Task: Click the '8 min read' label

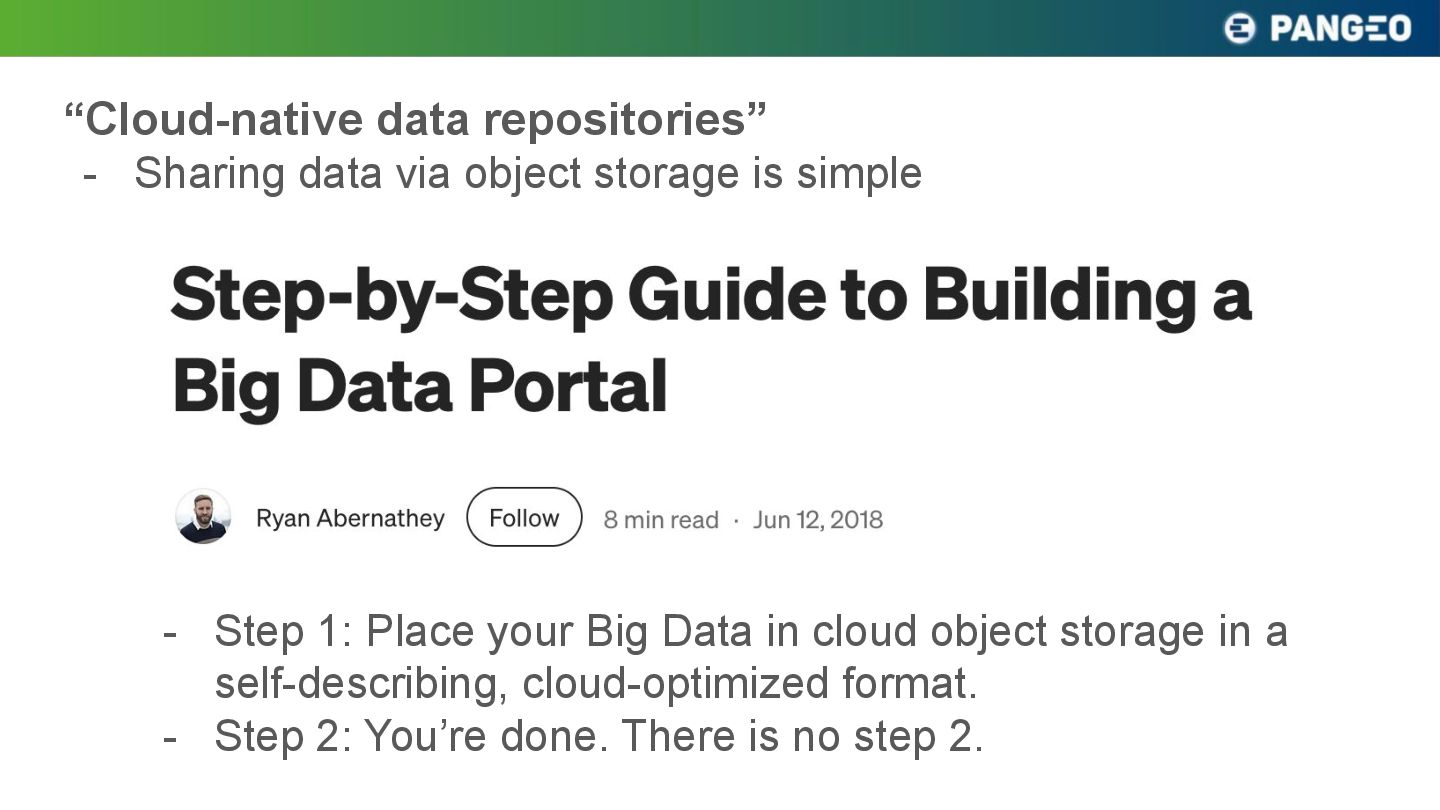Action: tap(661, 520)
